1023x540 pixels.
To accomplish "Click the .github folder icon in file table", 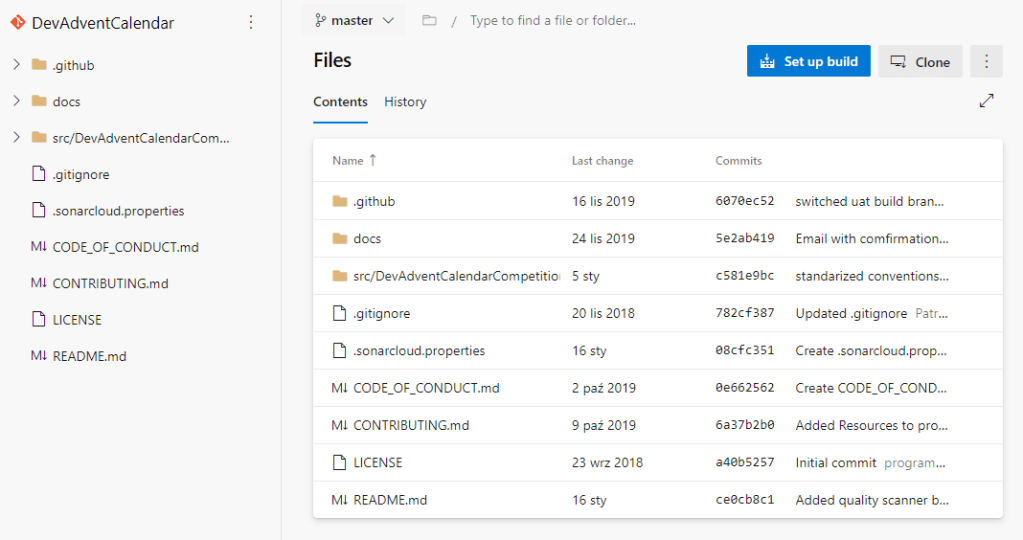I will point(339,202).
